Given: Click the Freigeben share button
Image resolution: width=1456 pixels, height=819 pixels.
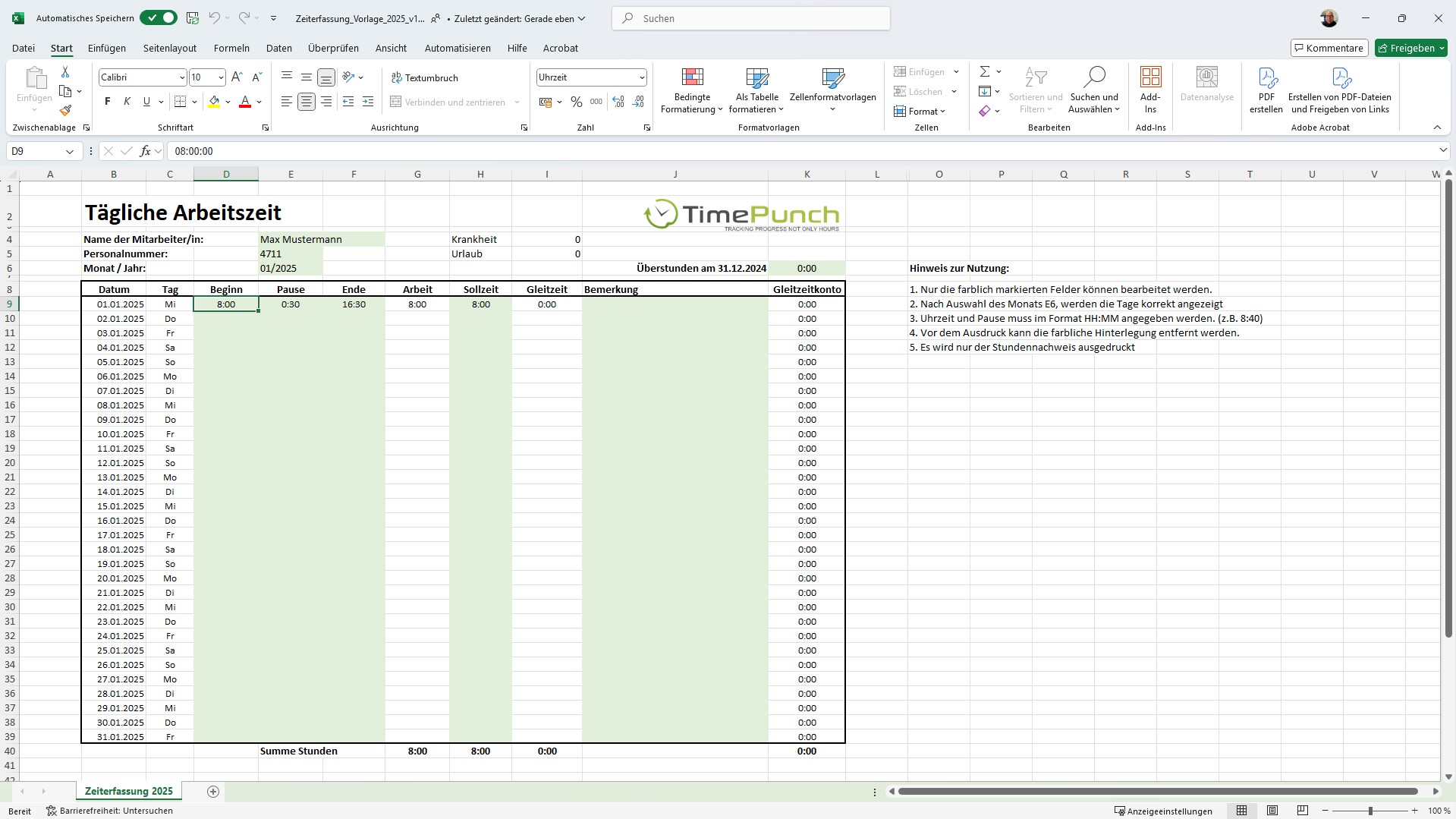Looking at the screenshot, I should coord(1410,48).
